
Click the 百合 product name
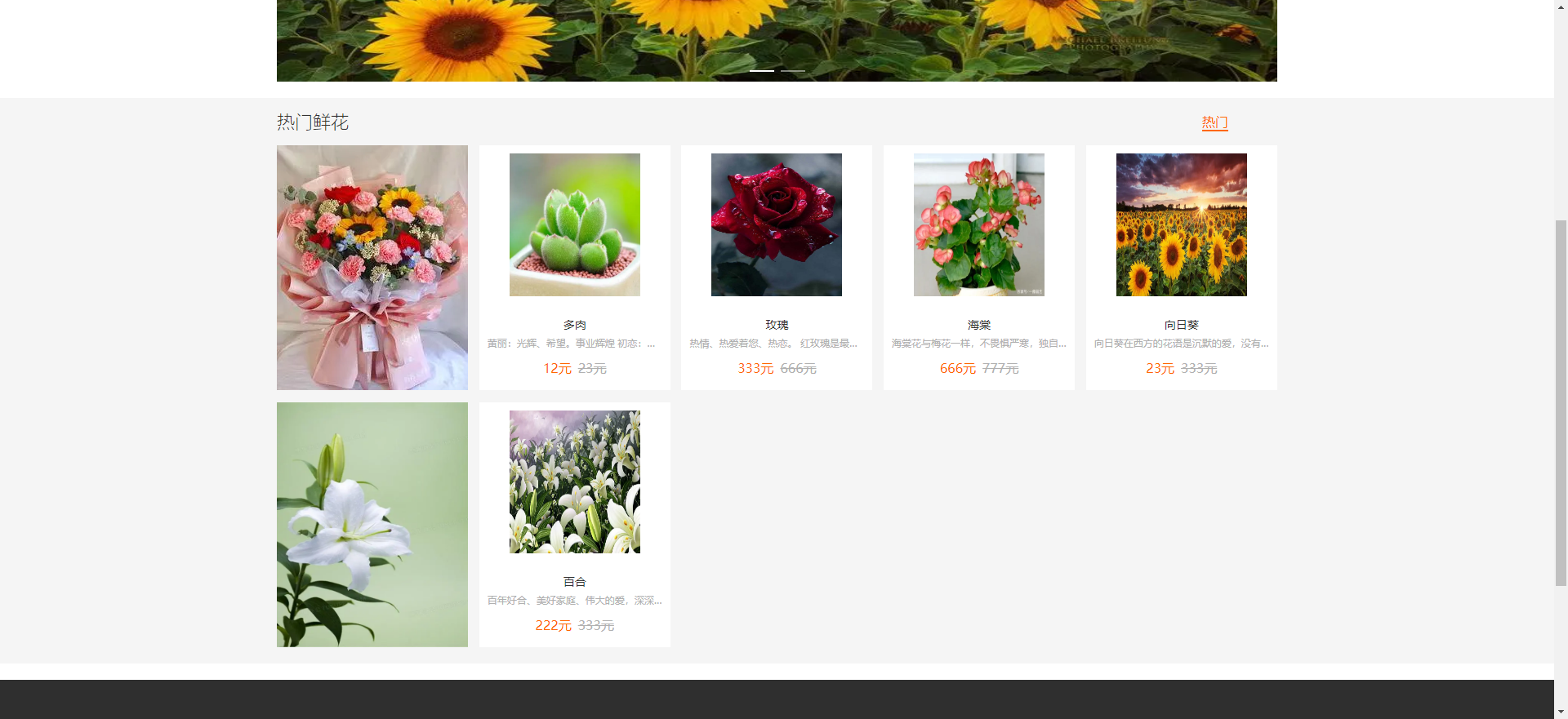(574, 582)
